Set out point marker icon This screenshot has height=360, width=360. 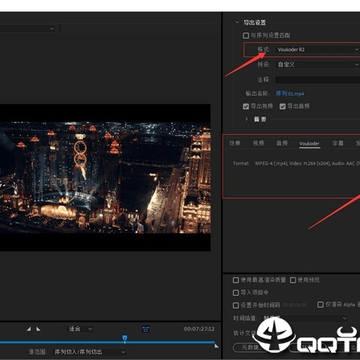tap(38, 329)
